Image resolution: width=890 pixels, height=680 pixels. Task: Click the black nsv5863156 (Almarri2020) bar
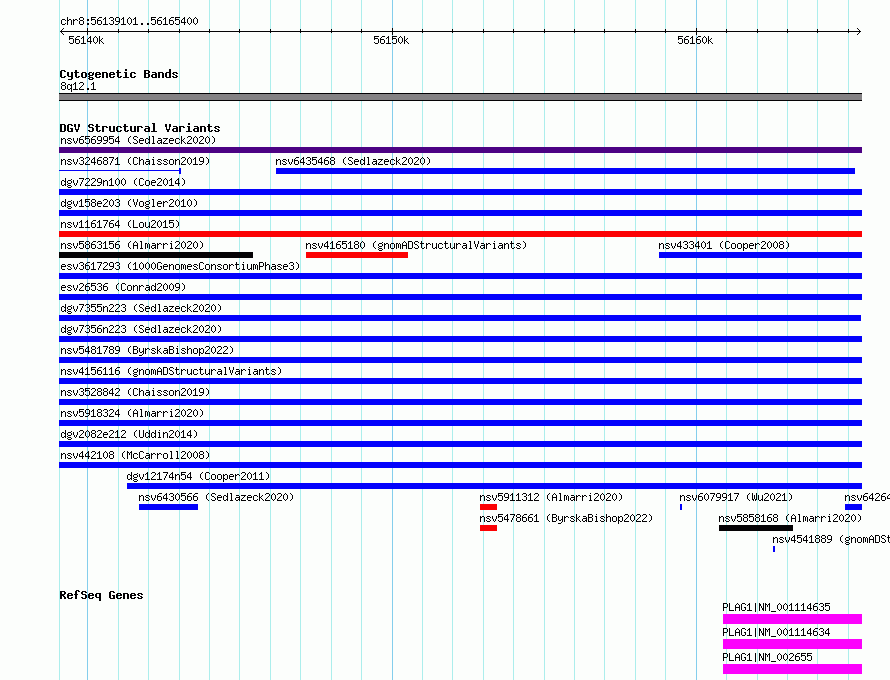[156, 255]
